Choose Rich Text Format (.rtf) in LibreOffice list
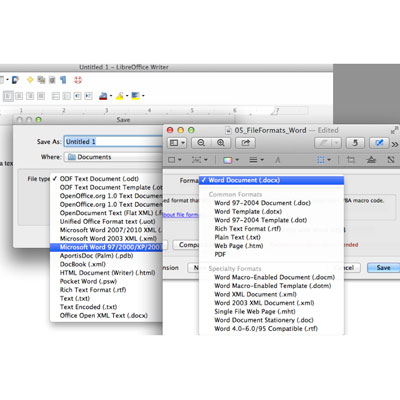 93,290
